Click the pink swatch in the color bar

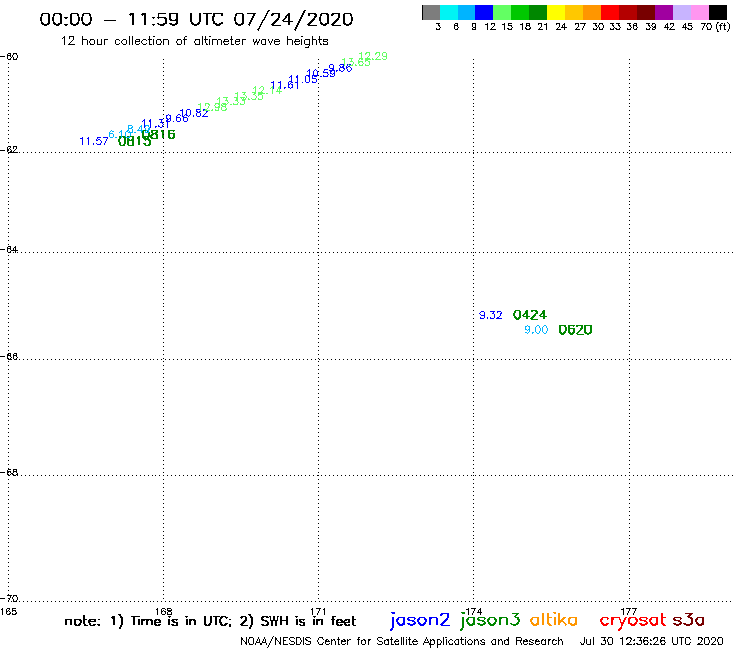(x=699, y=12)
